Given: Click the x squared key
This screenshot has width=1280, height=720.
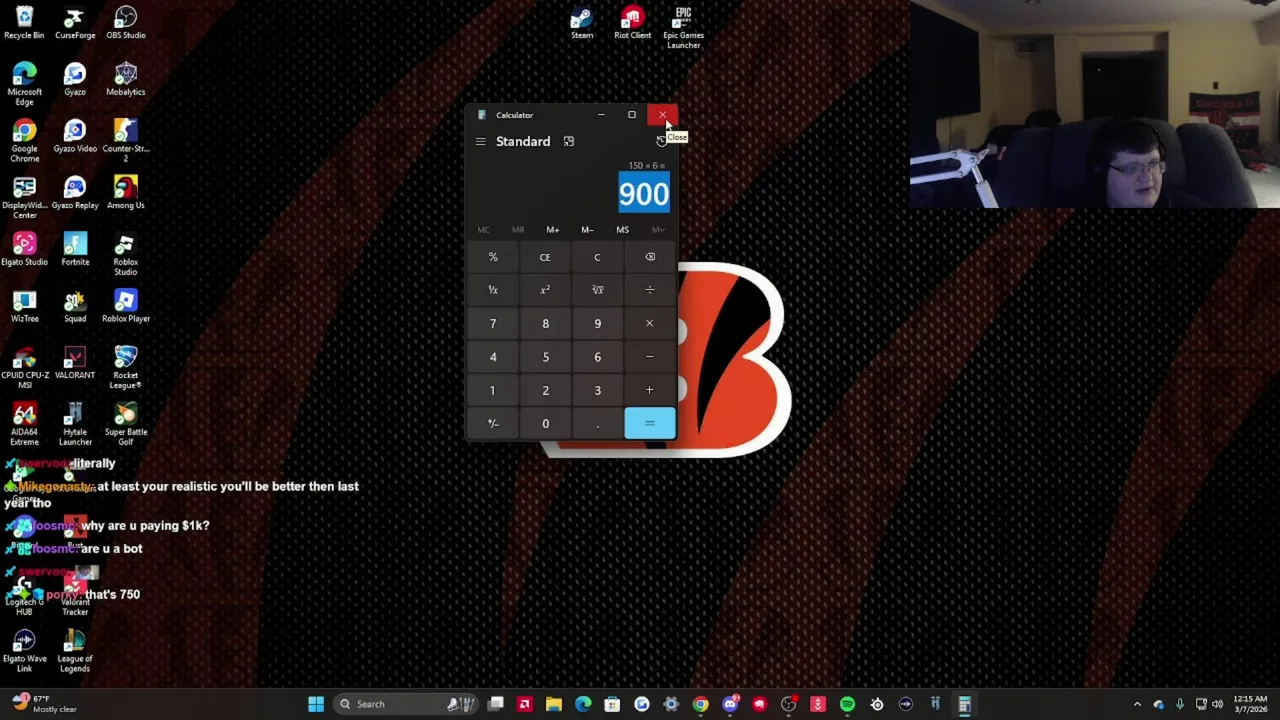Looking at the screenshot, I should [545, 290].
